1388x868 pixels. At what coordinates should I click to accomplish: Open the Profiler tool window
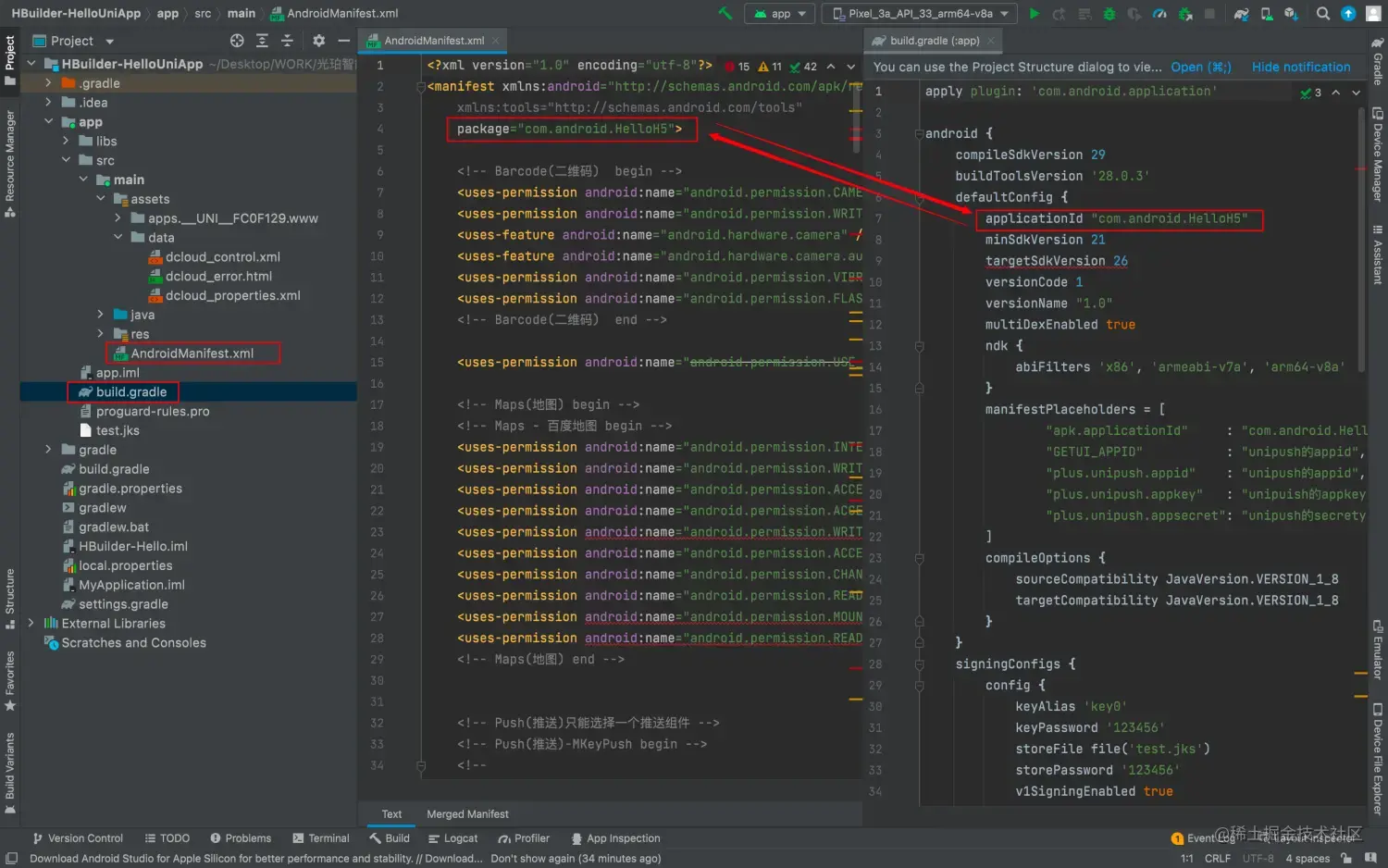(524, 838)
